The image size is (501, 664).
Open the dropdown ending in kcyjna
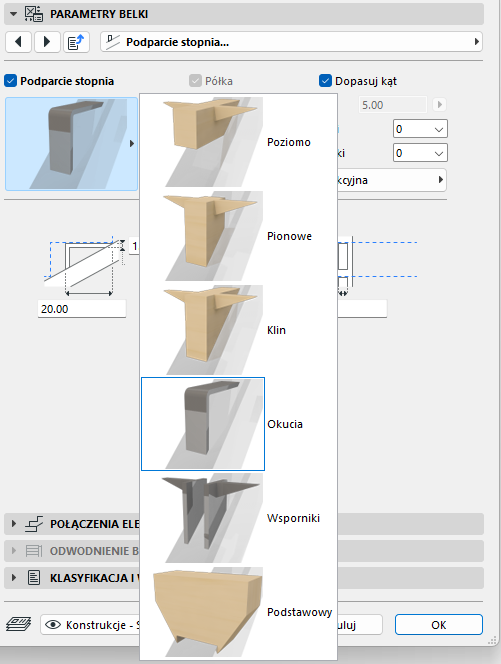(391, 180)
